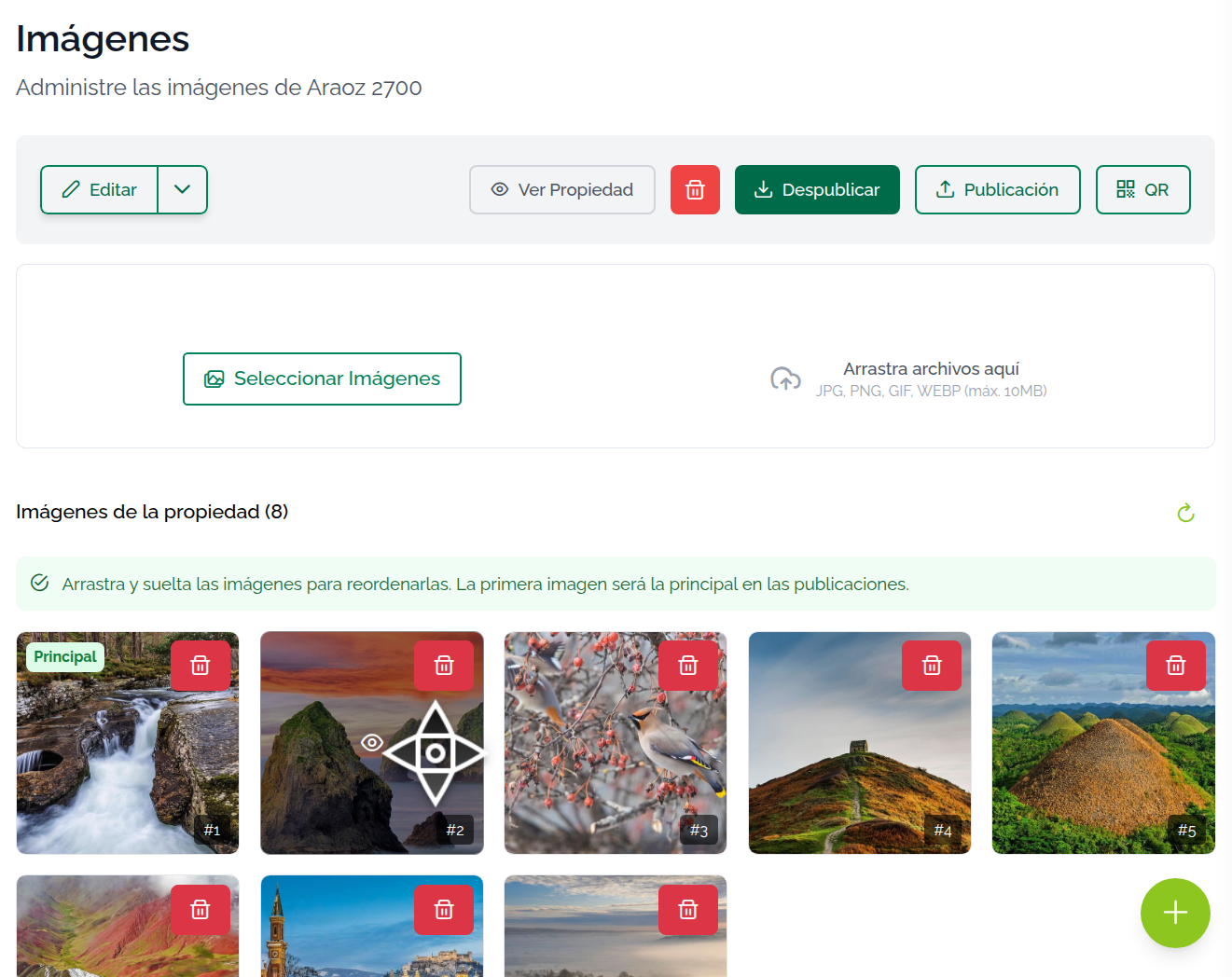The height and width of the screenshot is (977, 1232).
Task: Select the waterfall thumbnail #1
Action: [x=128, y=743]
